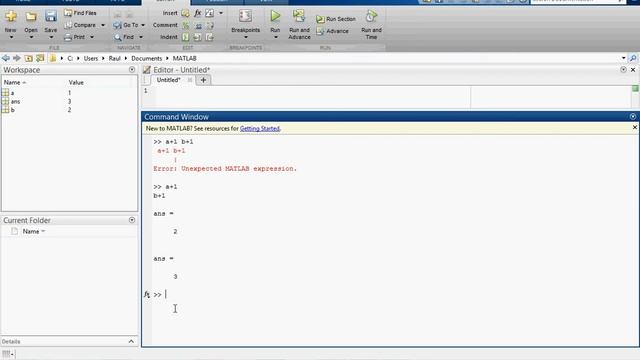Add a new editor tab with plus
640x360 pixels.
coord(203,80)
